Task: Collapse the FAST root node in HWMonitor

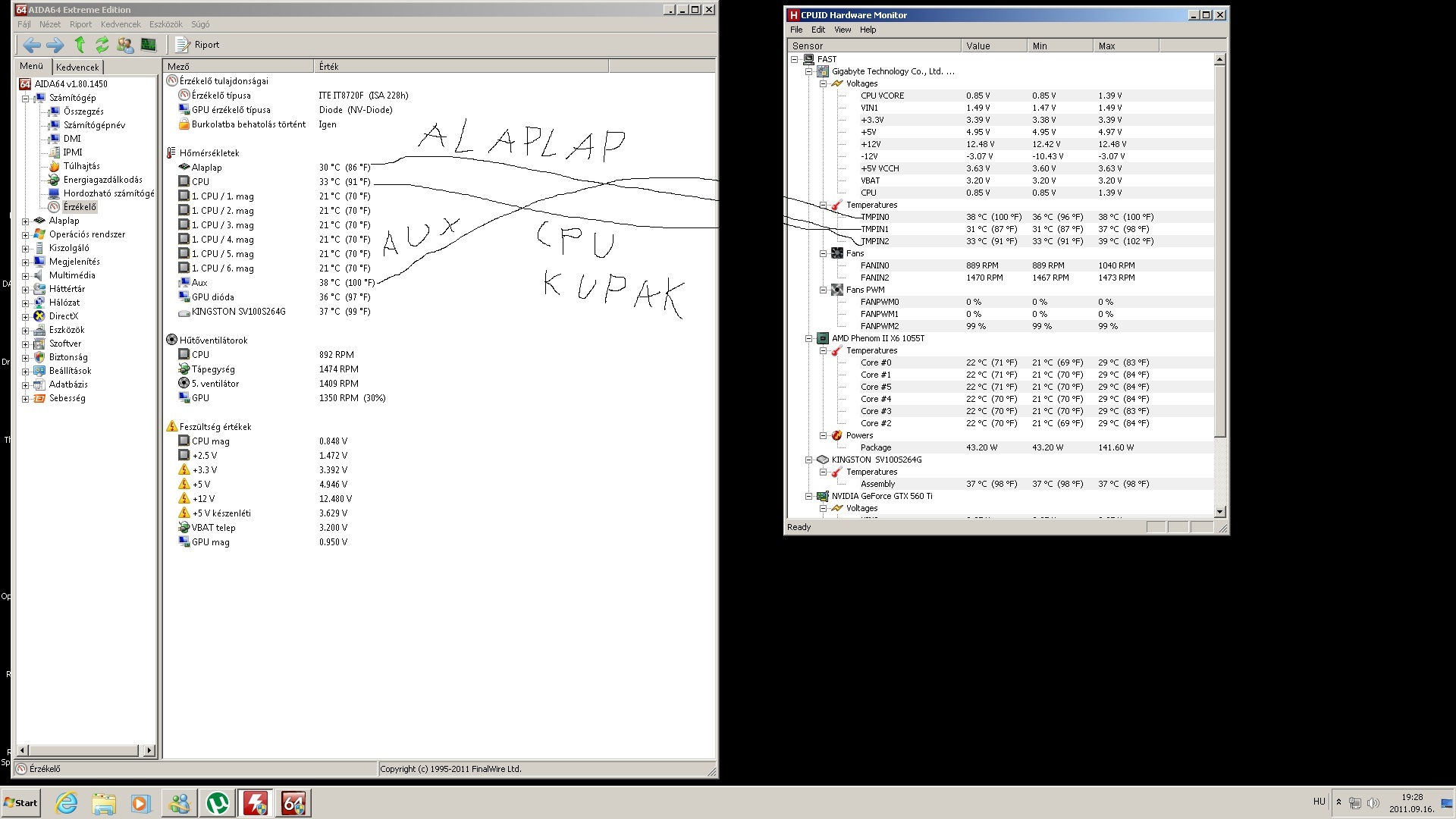Action: (795, 59)
